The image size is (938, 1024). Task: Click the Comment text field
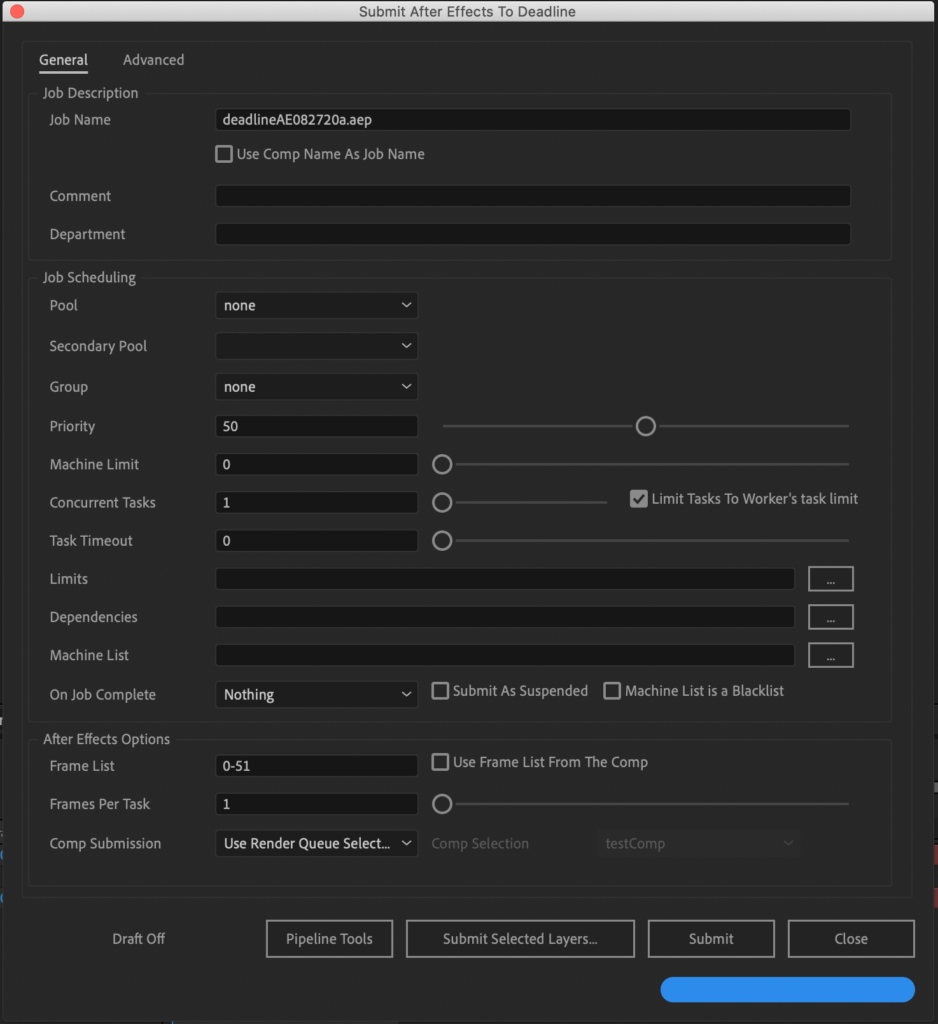(533, 196)
